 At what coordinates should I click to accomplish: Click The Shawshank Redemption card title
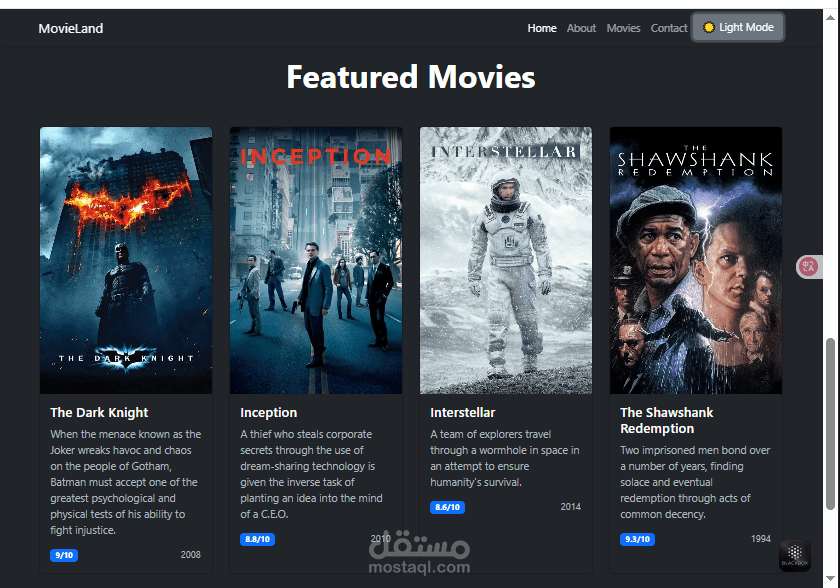666,420
